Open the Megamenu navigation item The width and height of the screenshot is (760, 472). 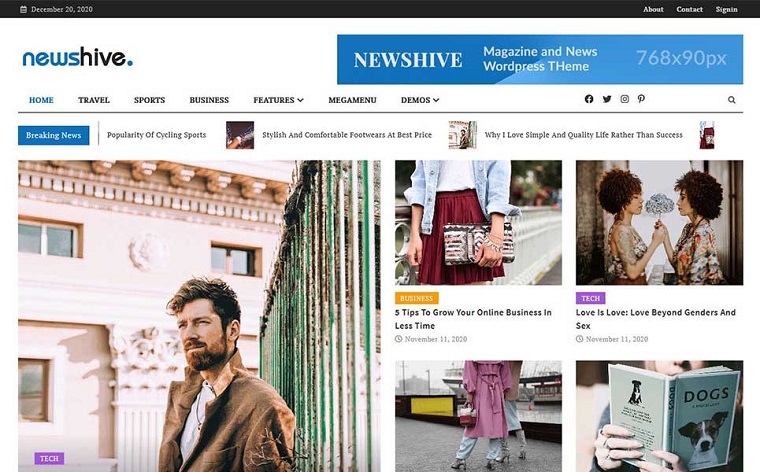coord(352,100)
